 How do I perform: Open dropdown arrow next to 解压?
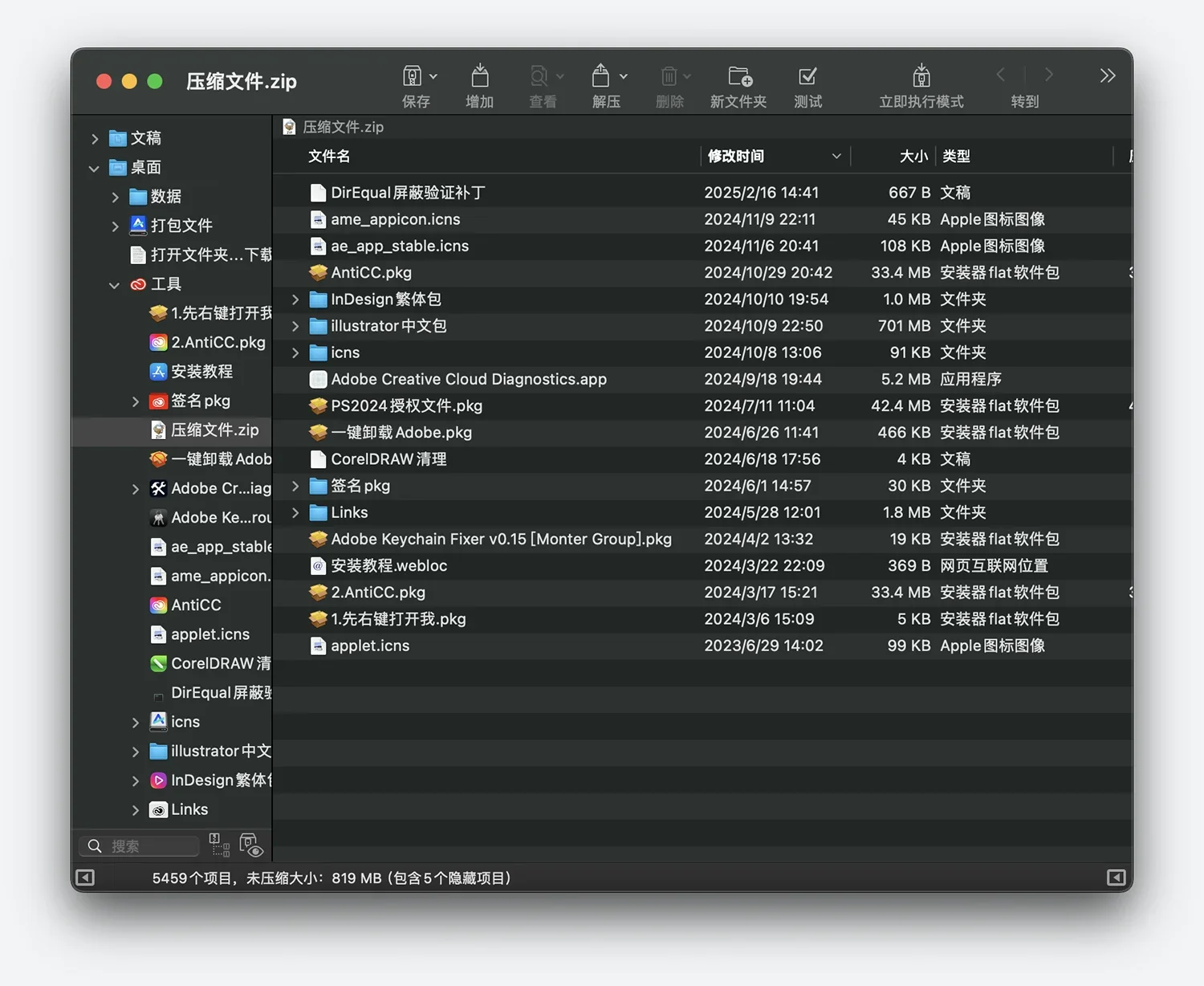click(x=624, y=76)
